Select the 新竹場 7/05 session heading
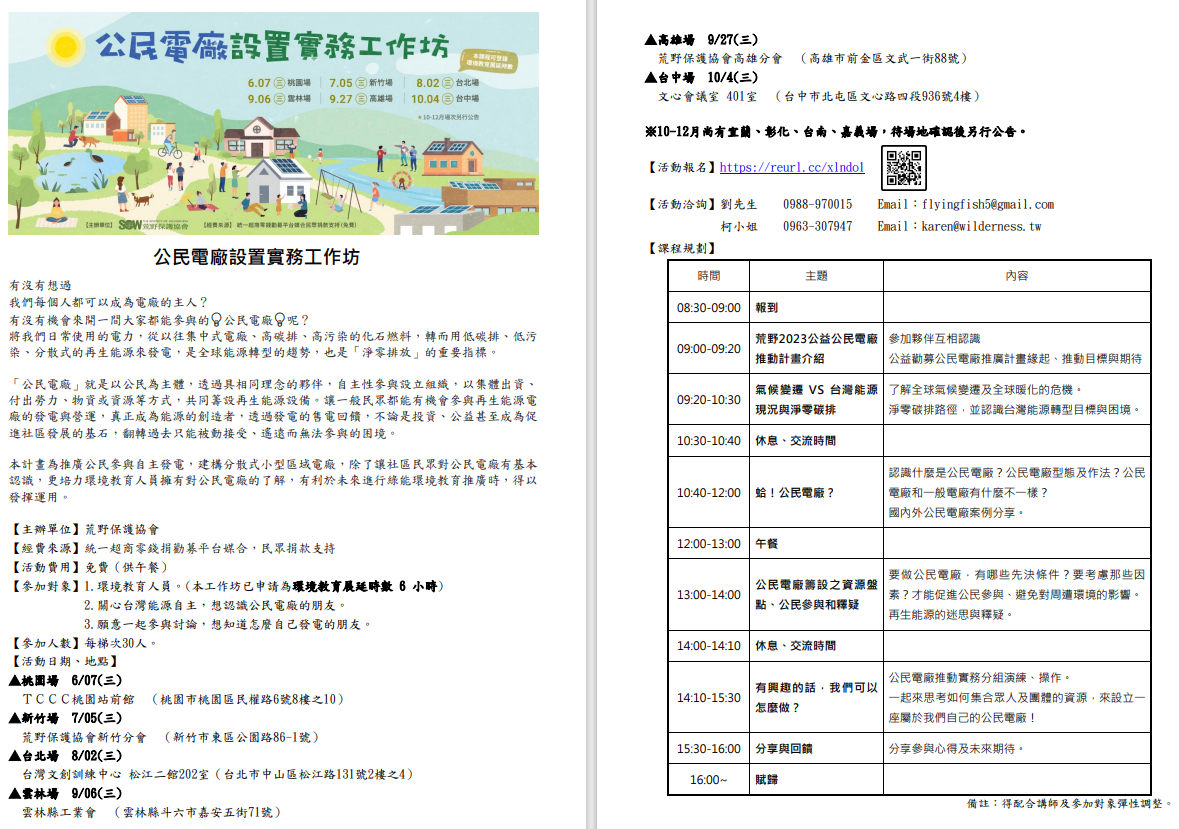Image resolution: width=1179 pixels, height=829 pixels. tap(65, 719)
